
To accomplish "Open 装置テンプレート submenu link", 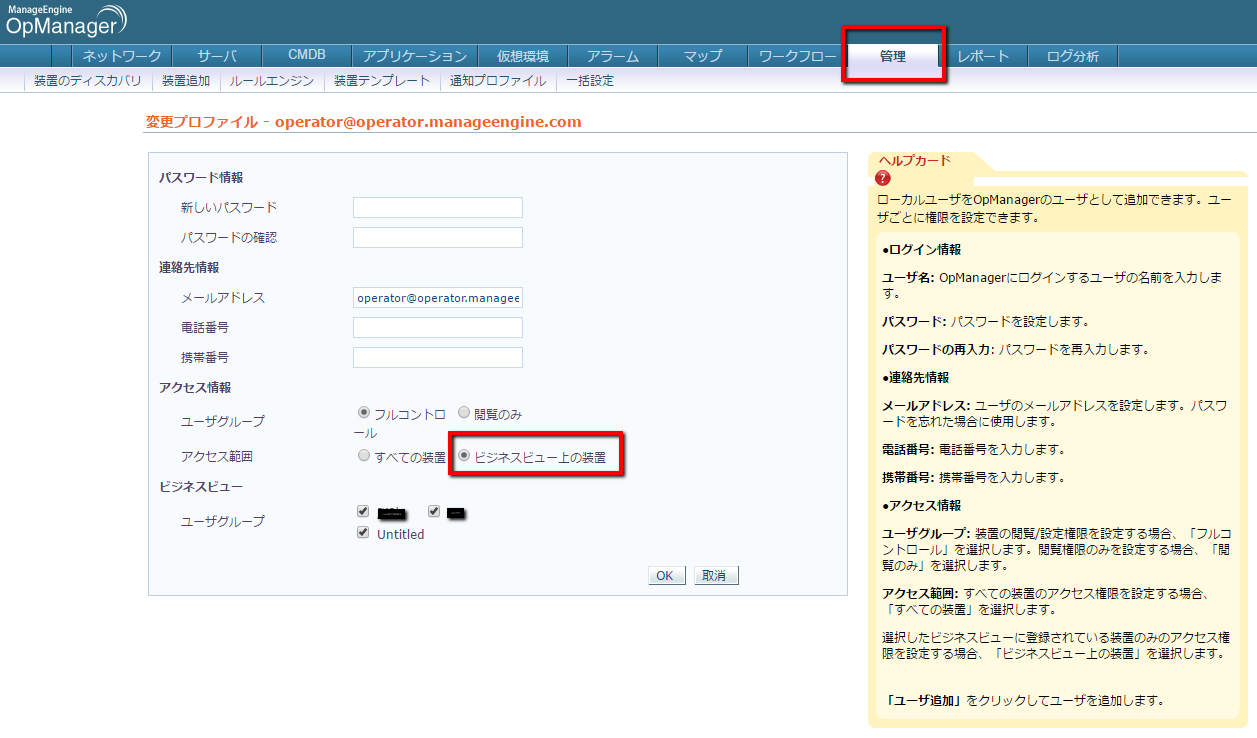I will pyautogui.click(x=382, y=81).
